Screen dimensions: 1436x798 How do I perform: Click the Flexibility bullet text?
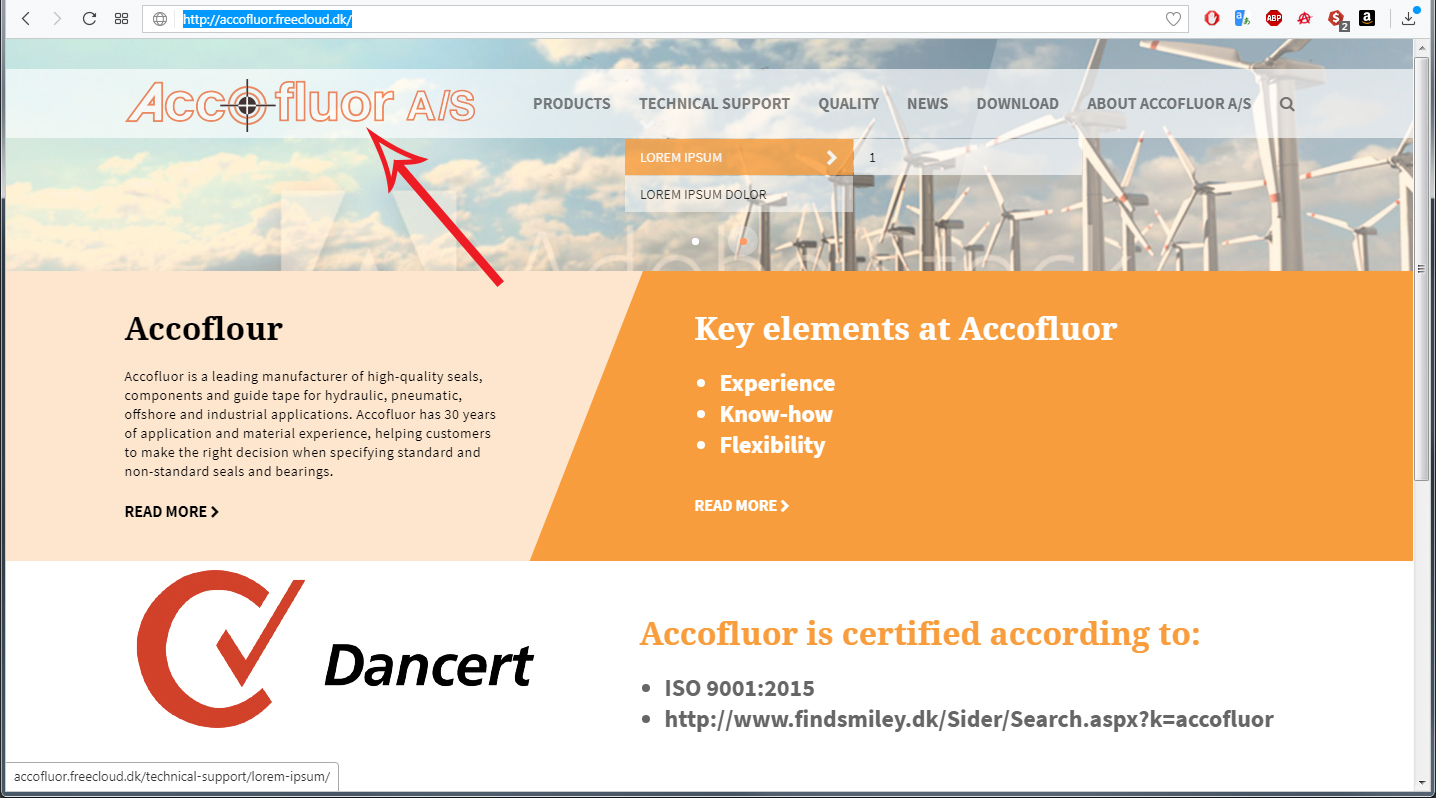click(x=773, y=445)
